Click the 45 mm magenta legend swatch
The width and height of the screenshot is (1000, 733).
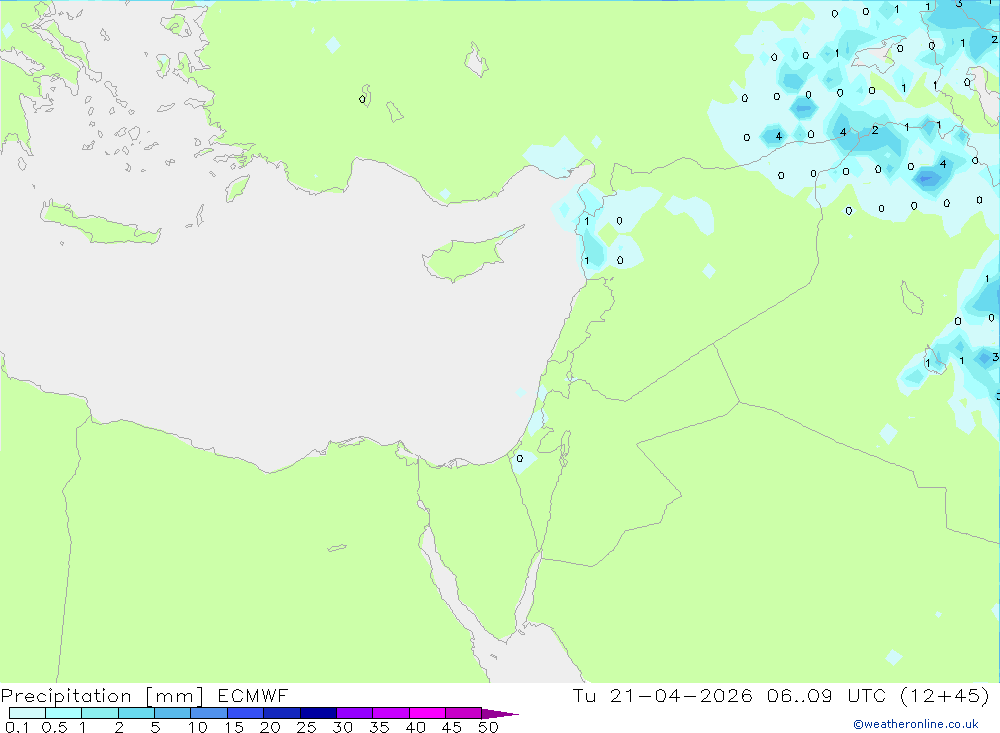(463, 713)
